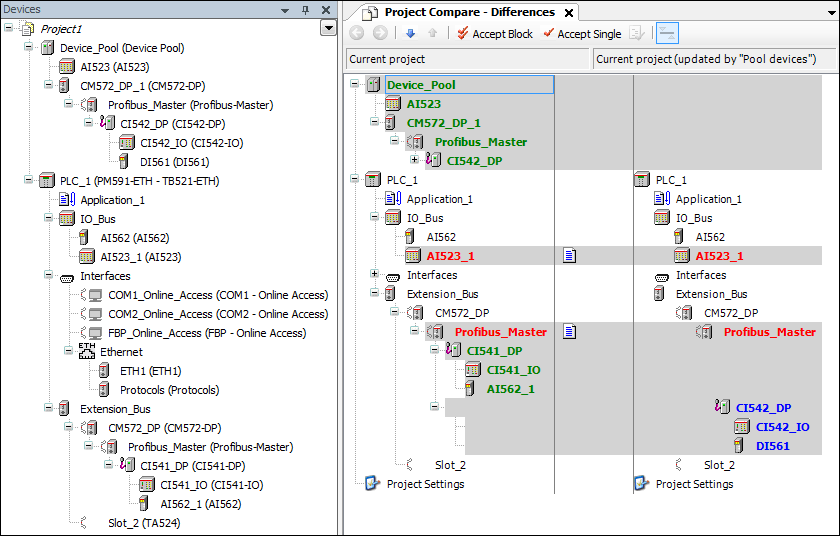Screen dimensions: 840x536
Task: Select blue CI542_IO item in right compare pane
Action: point(782,427)
